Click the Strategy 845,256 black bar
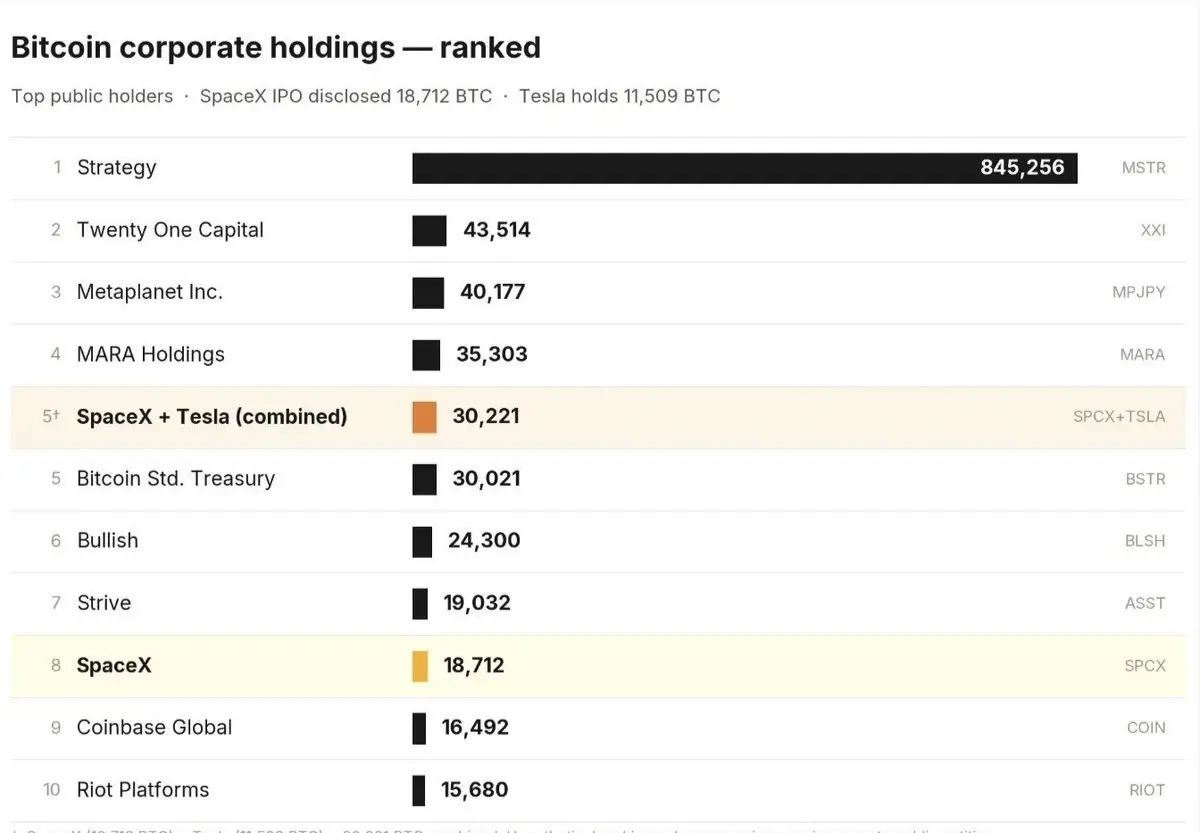 pyautogui.click(x=744, y=168)
